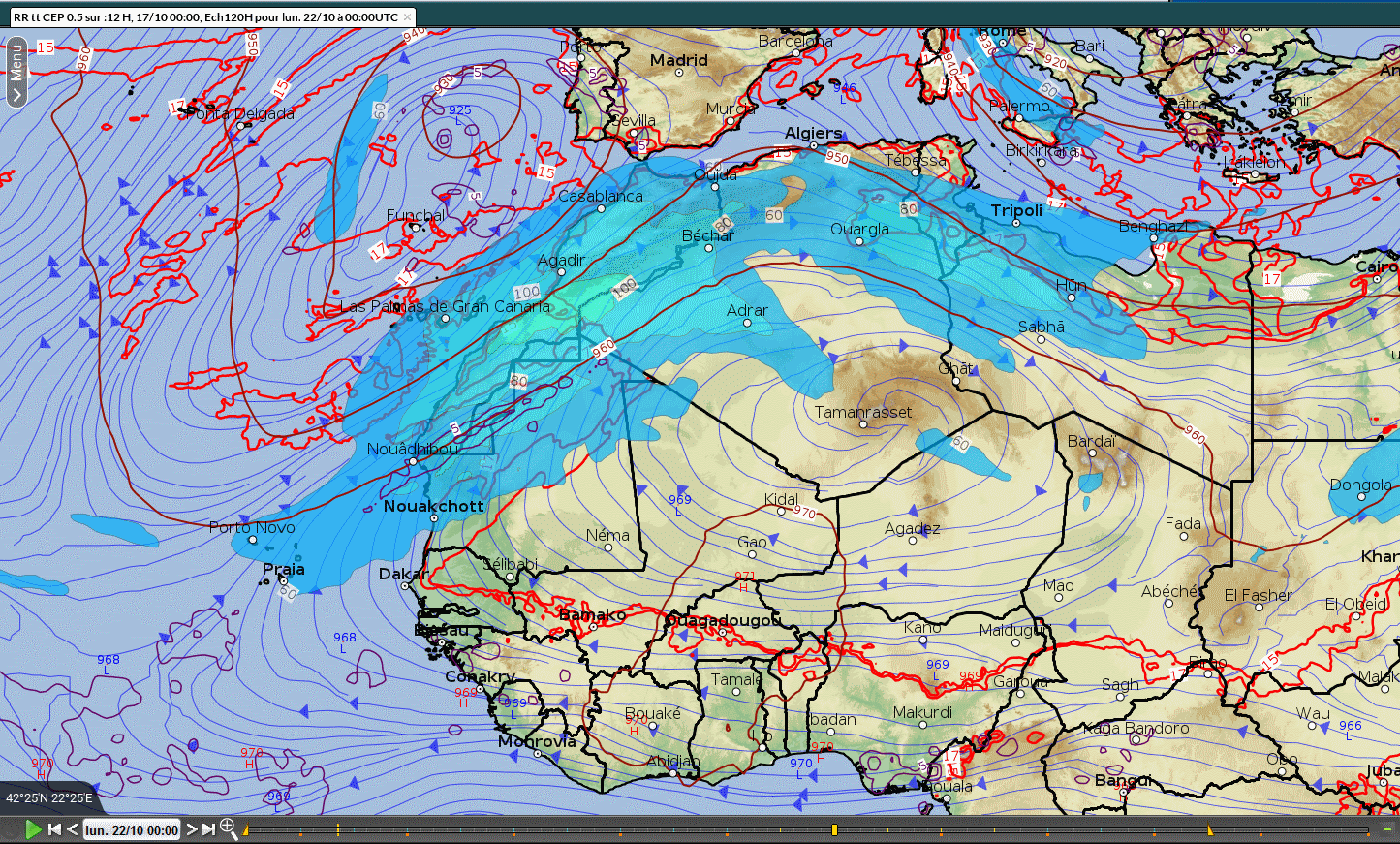Close the RR tt CEP 0.5 tab
Viewport: 1400px width, 844px height.
[x=408, y=17]
